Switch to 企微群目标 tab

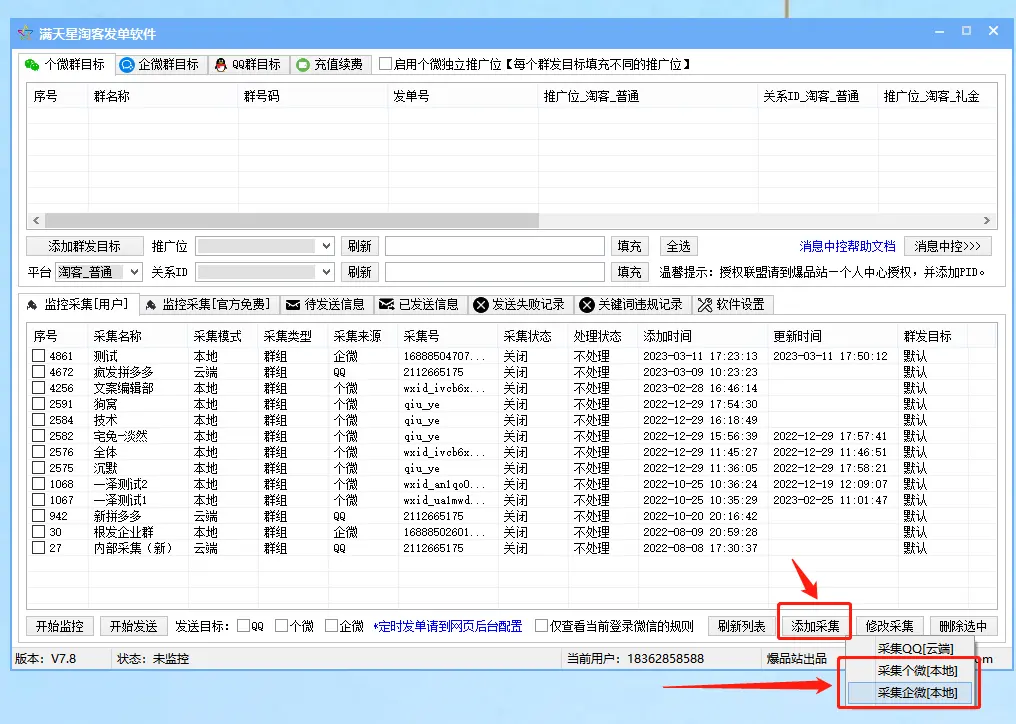click(161, 65)
